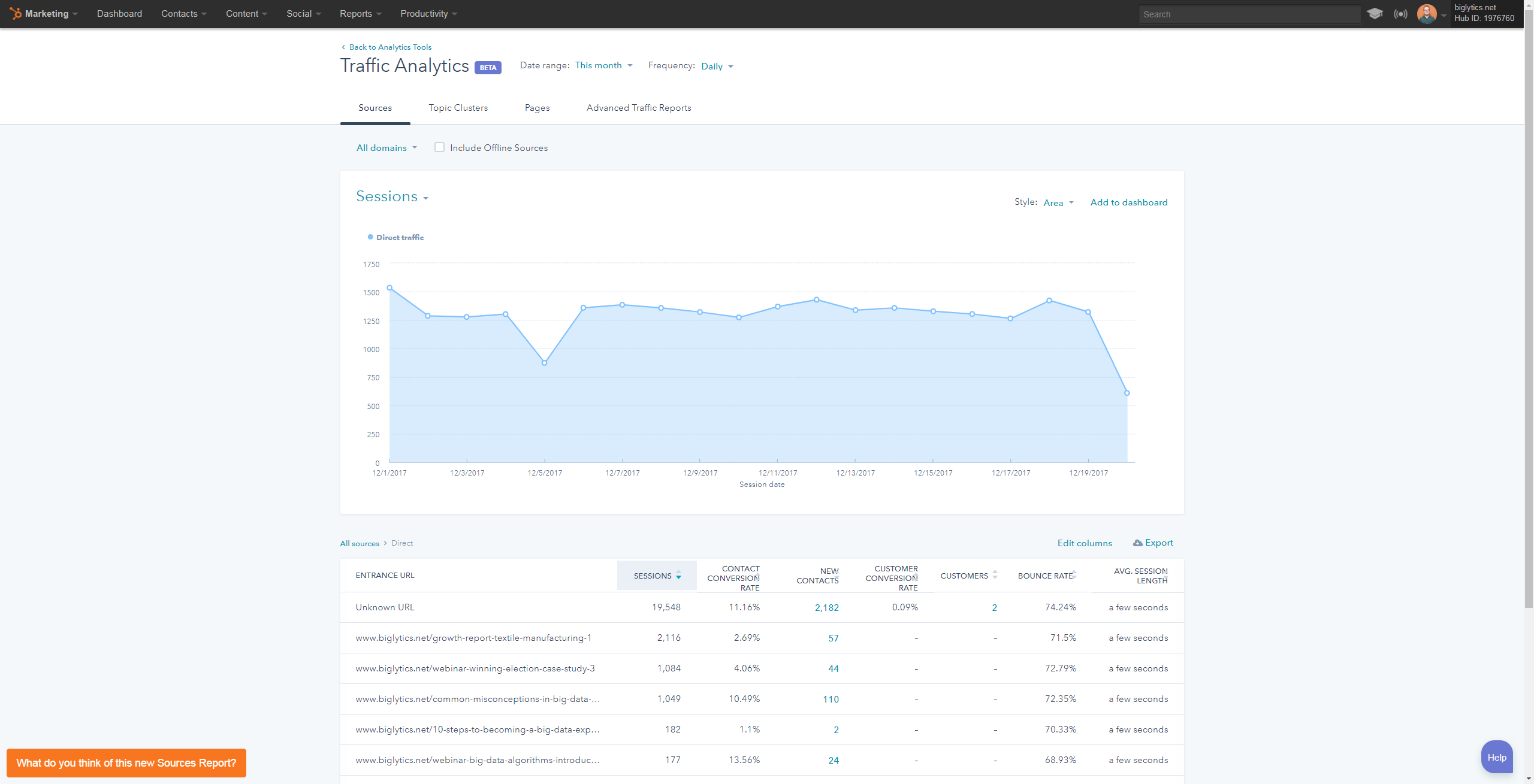
Task: Enable Include Offline Sources
Action: (x=439, y=147)
